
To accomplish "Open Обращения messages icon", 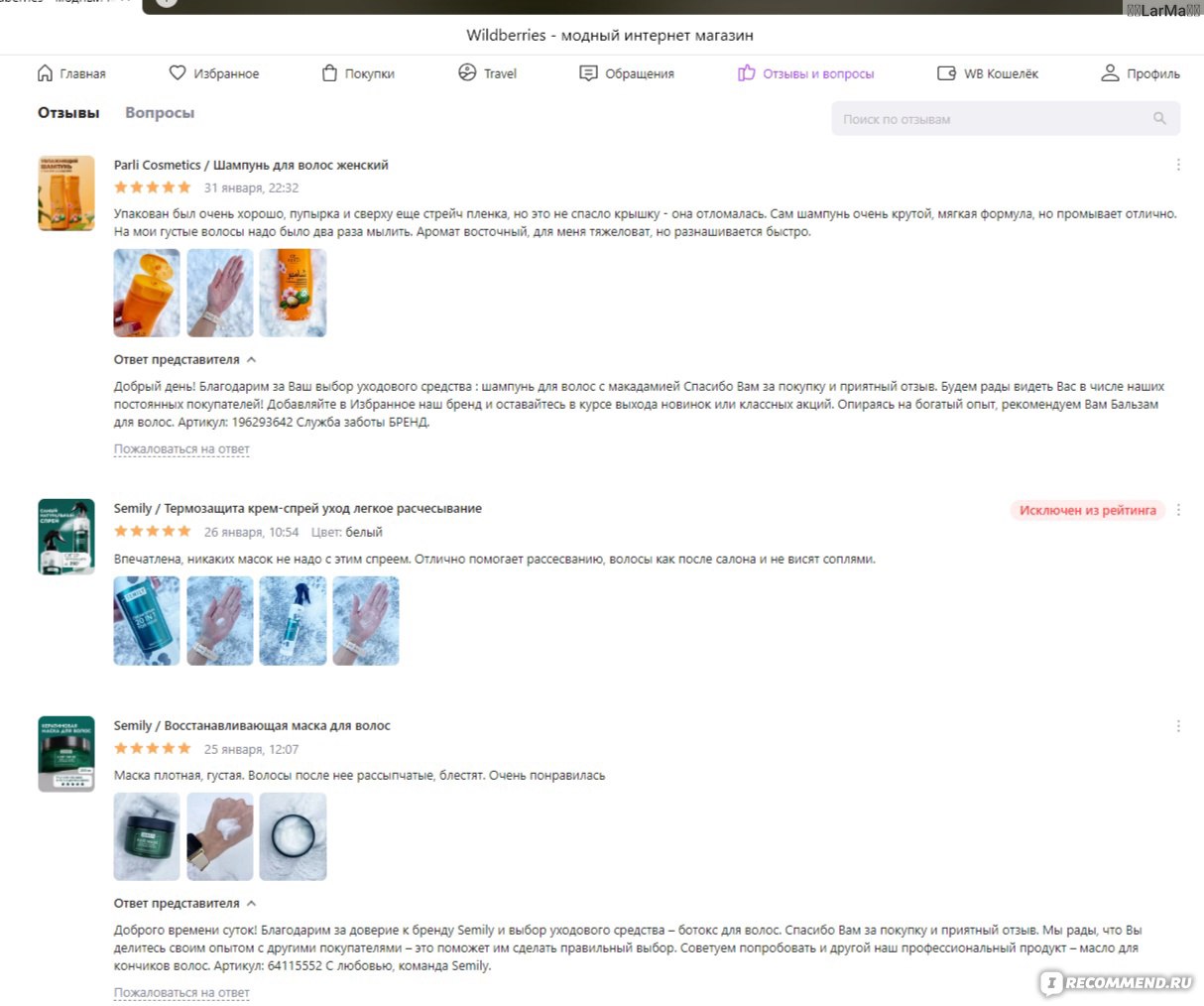I will pyautogui.click(x=588, y=73).
